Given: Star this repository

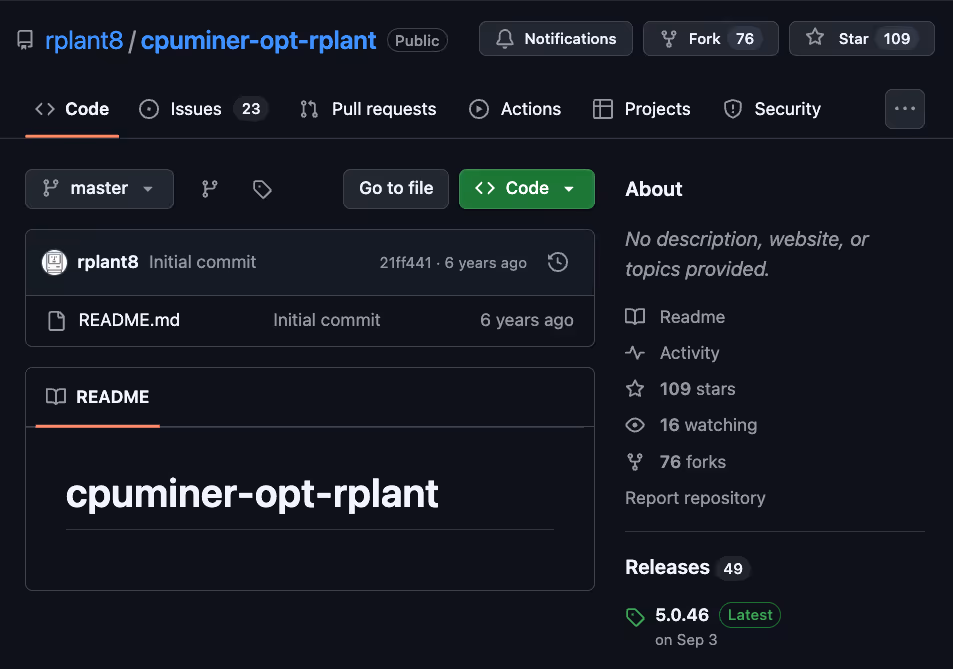Looking at the screenshot, I should pyautogui.click(x=861, y=39).
